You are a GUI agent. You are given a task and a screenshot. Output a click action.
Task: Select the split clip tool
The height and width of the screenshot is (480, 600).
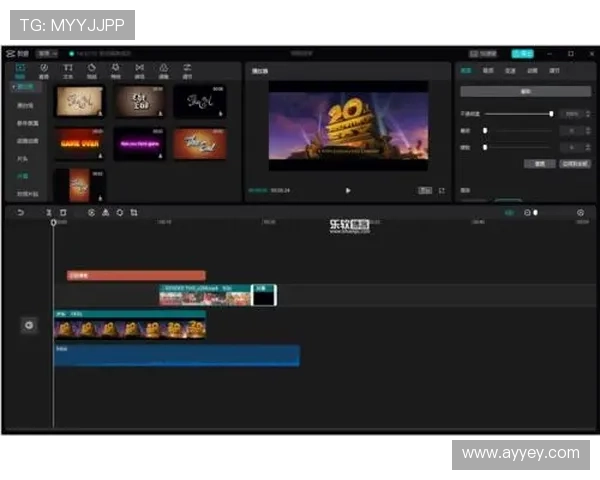tap(49, 212)
